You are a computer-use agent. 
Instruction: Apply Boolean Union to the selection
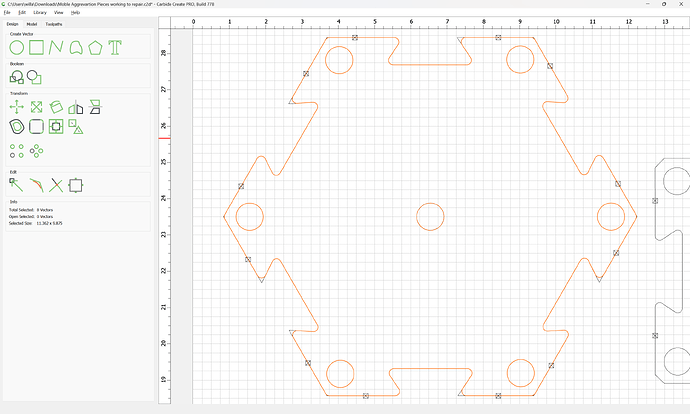pyautogui.click(x=17, y=77)
